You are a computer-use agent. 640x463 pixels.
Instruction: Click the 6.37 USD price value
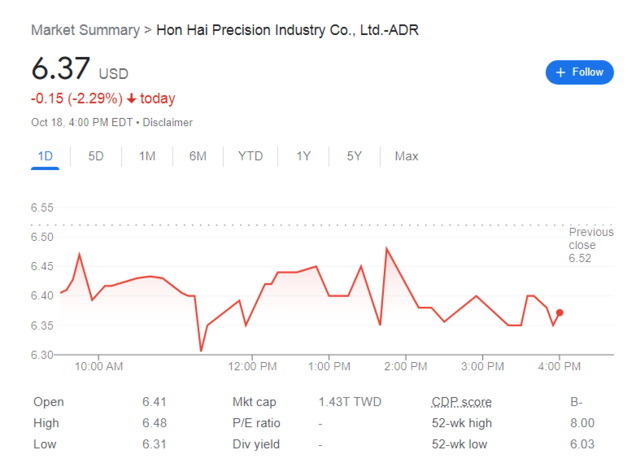click(x=80, y=68)
